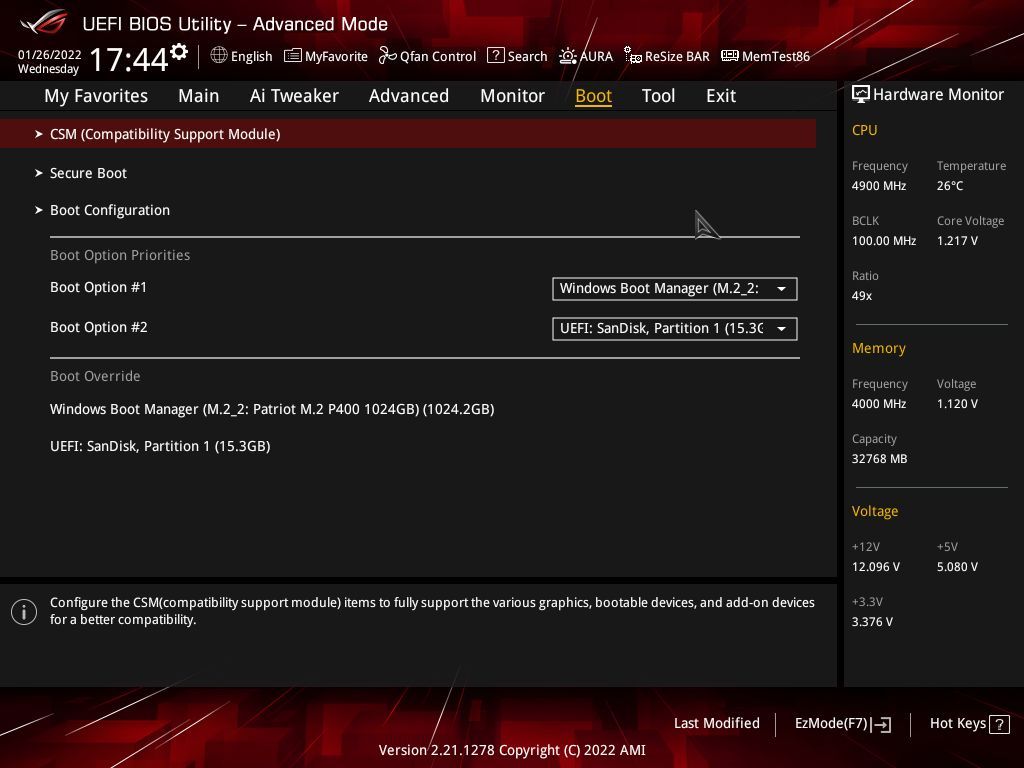This screenshot has width=1024, height=768.
Task: Open MyFavorite list icon
Action: [x=293, y=56]
